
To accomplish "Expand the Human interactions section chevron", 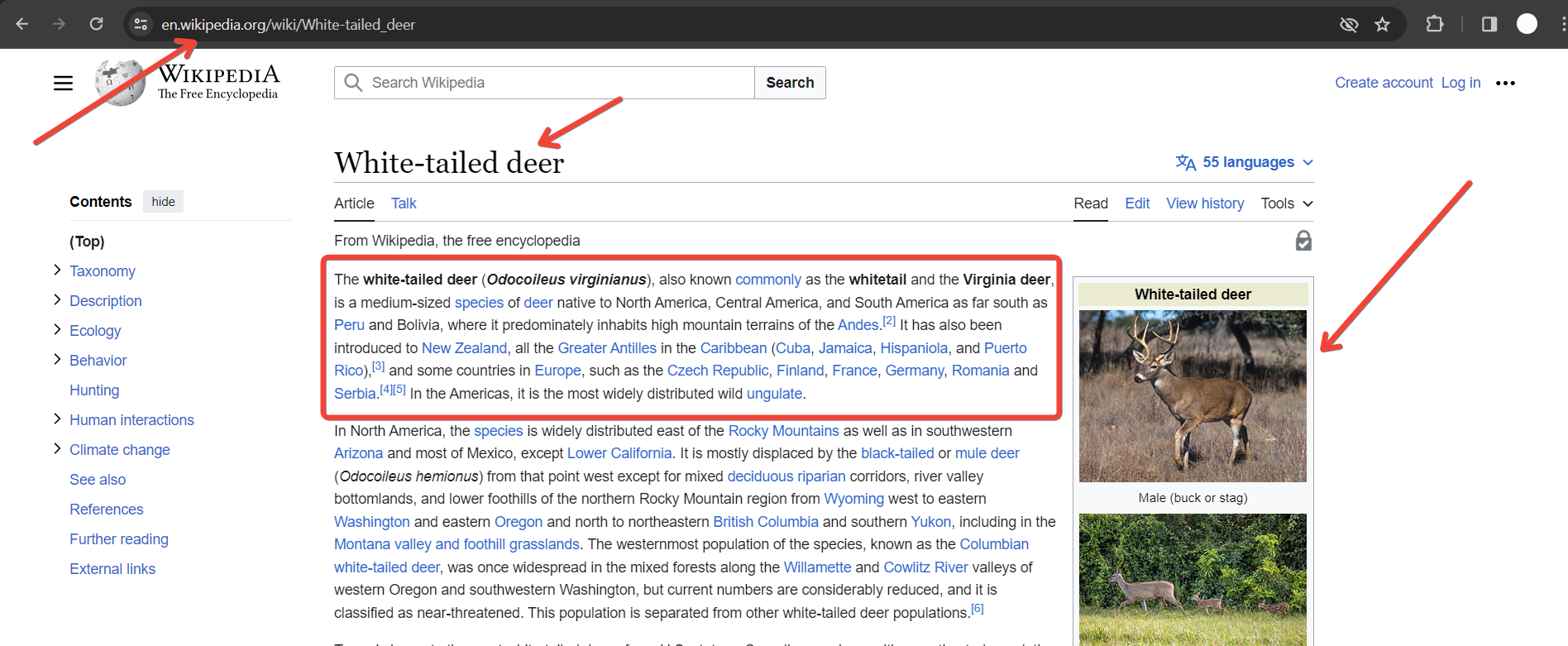I will 57,419.
